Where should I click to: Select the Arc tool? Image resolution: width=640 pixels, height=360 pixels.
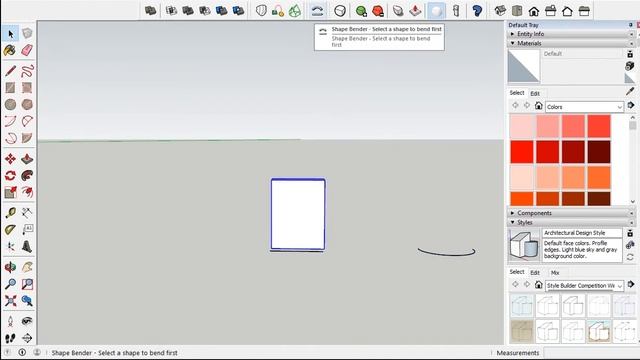point(10,121)
